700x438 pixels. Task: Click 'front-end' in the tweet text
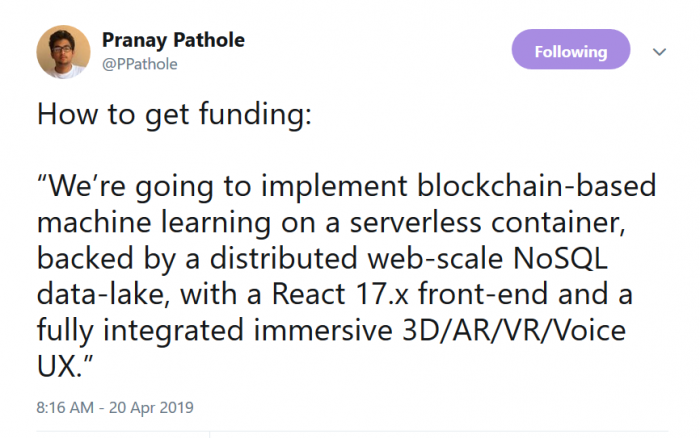(x=483, y=294)
